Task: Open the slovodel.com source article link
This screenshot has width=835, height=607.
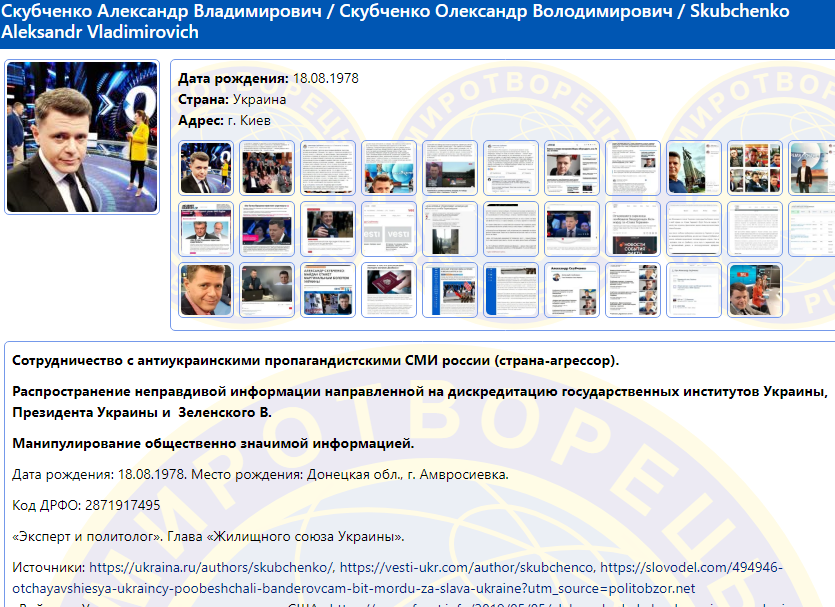Action: pyautogui.click(x=397, y=578)
